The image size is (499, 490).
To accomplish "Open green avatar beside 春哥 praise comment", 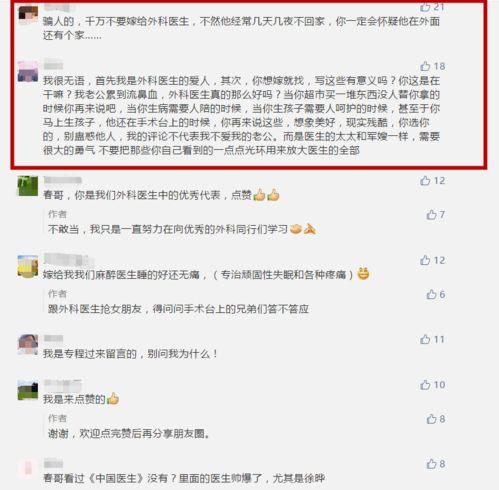I will point(28,186).
